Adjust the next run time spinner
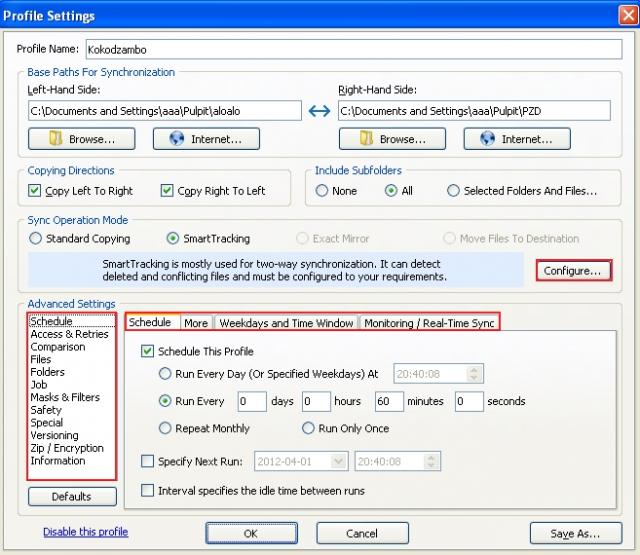The image size is (640, 555). [x=431, y=462]
